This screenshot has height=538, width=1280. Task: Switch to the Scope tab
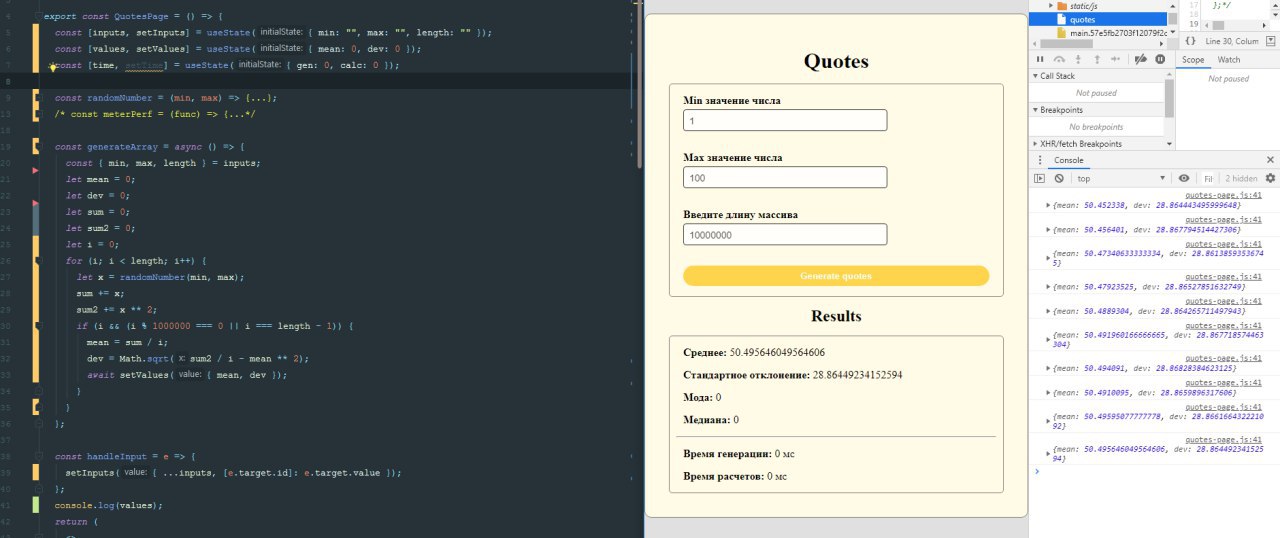click(x=1193, y=60)
